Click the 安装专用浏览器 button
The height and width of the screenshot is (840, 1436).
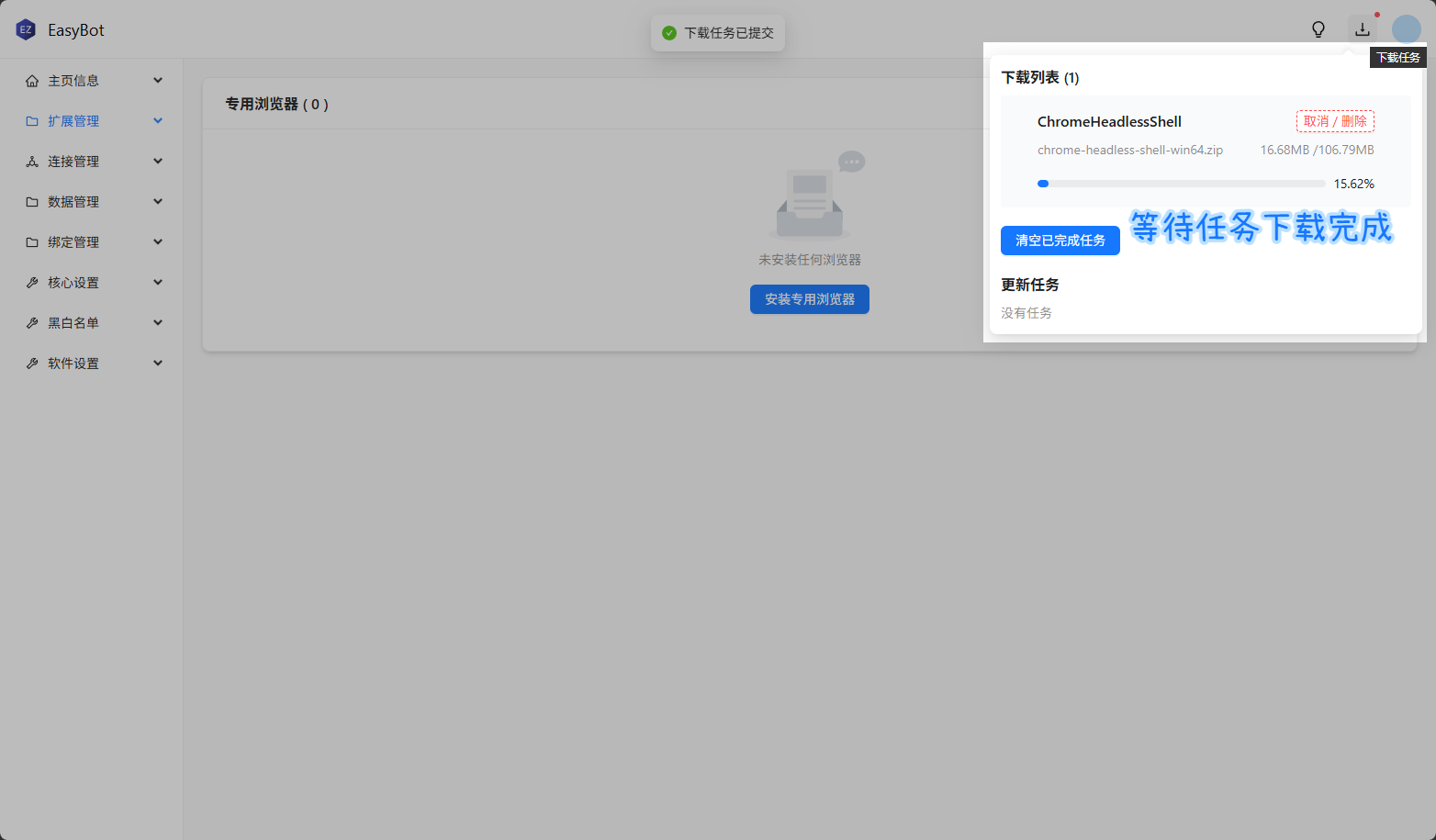pyautogui.click(x=809, y=299)
